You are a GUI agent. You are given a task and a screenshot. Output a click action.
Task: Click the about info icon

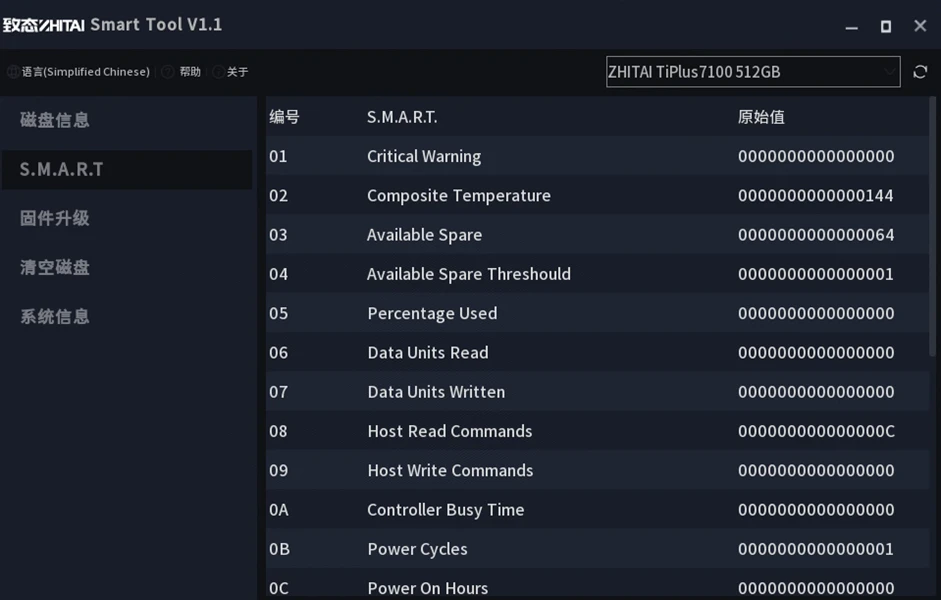(x=218, y=72)
